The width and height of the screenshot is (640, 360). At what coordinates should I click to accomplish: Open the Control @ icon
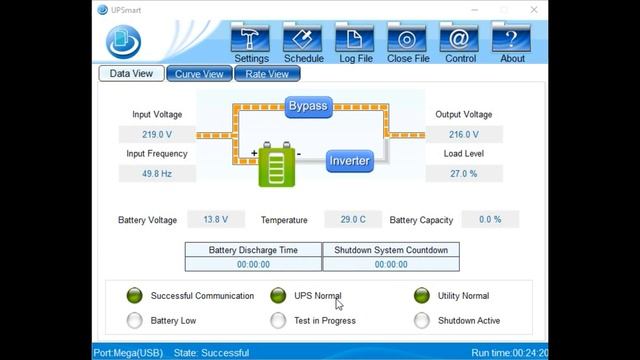459,38
